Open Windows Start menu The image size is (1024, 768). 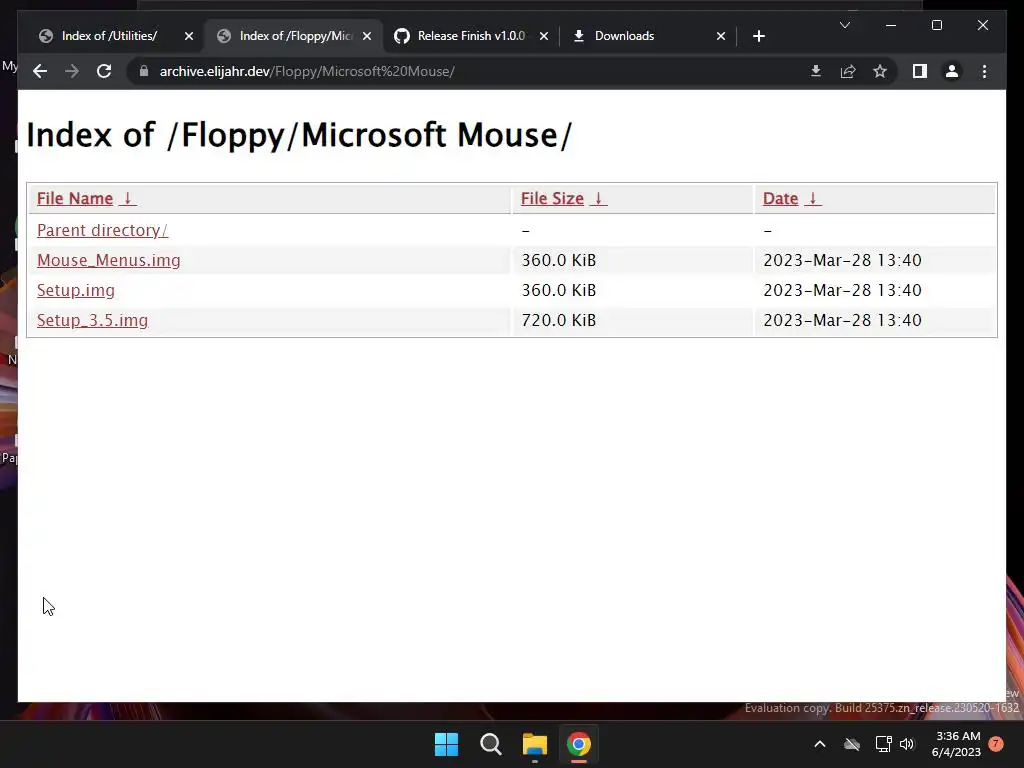447,744
